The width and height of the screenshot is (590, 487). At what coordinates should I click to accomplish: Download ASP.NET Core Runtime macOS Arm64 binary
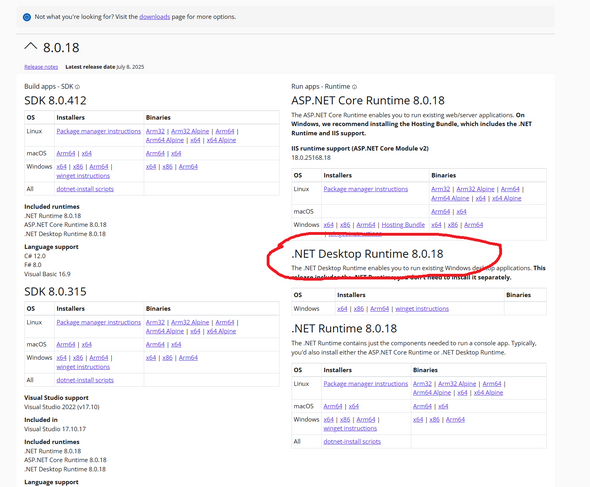click(441, 212)
